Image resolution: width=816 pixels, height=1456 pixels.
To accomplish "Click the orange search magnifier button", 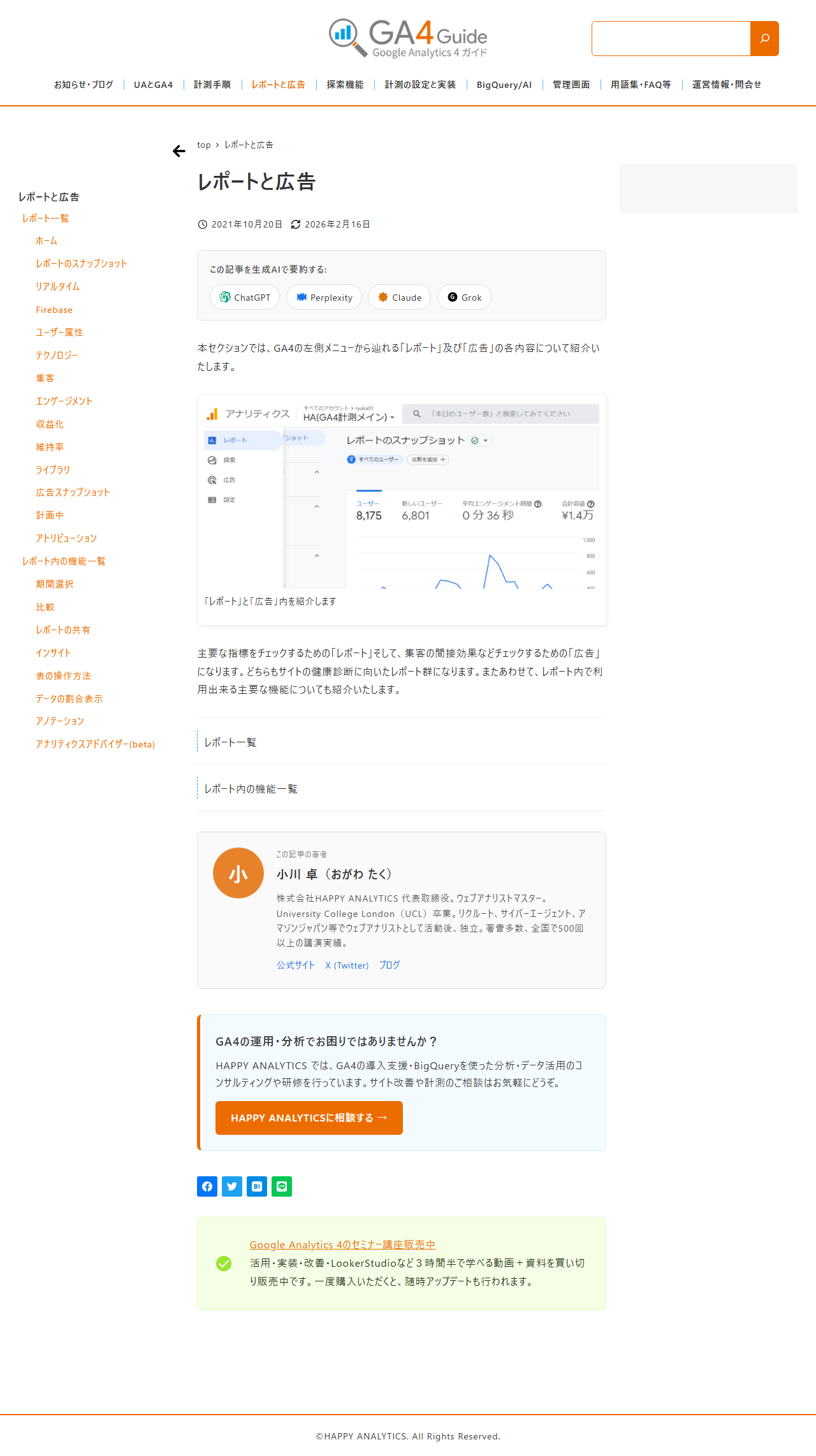I will tap(764, 38).
